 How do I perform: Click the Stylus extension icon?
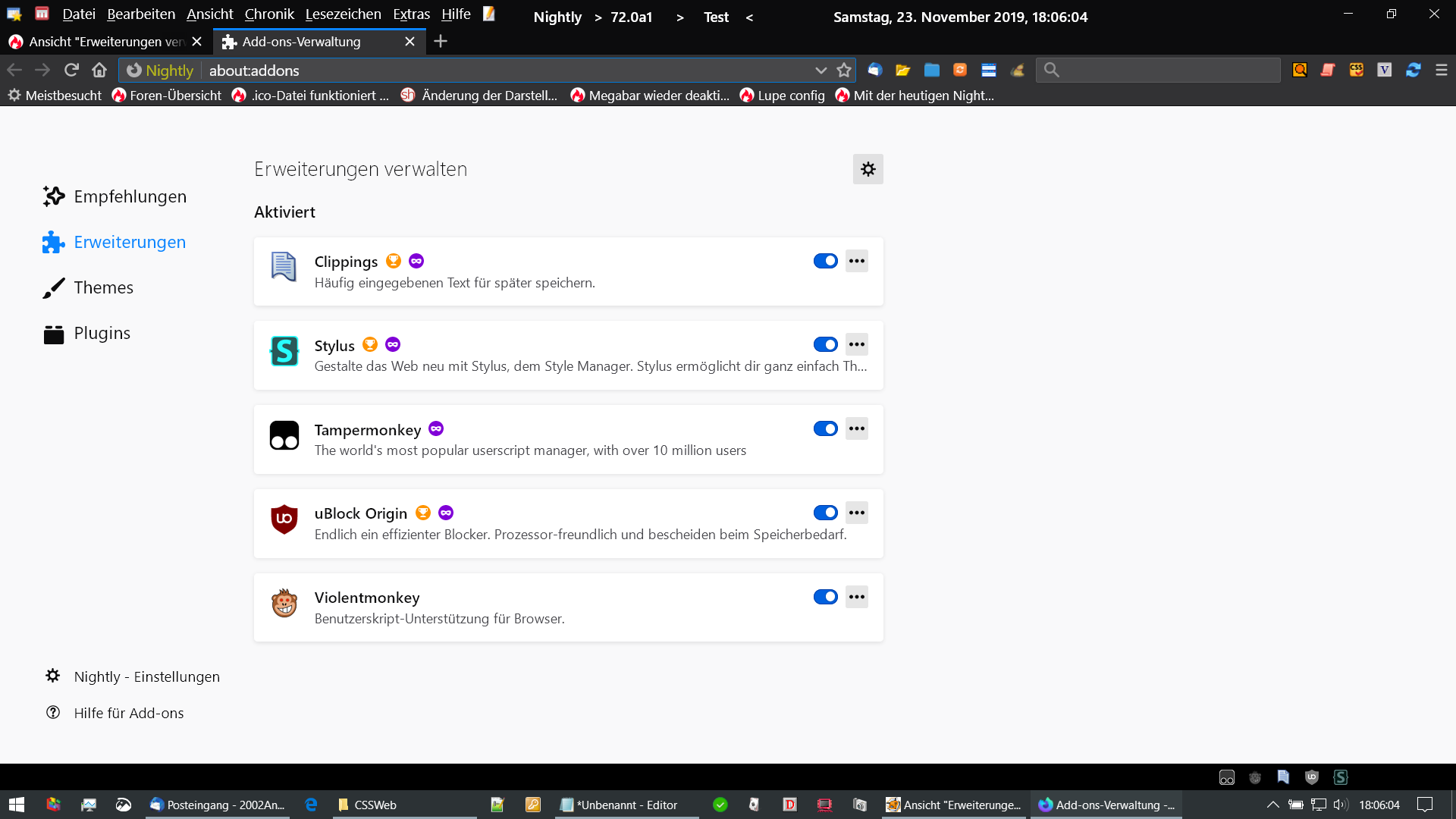pos(284,351)
